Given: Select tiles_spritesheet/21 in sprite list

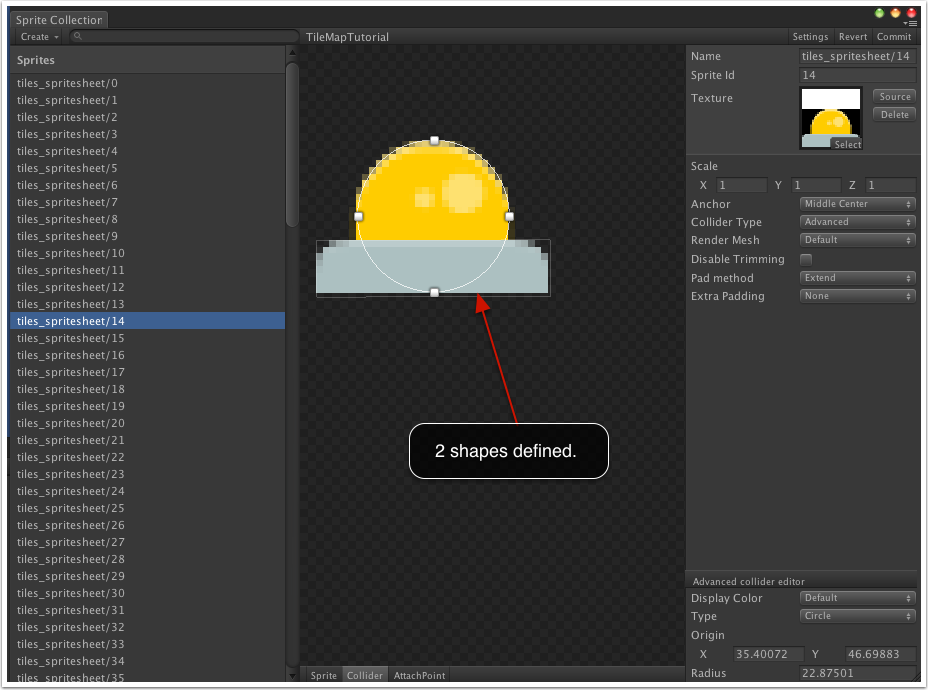Looking at the screenshot, I should tap(147, 440).
